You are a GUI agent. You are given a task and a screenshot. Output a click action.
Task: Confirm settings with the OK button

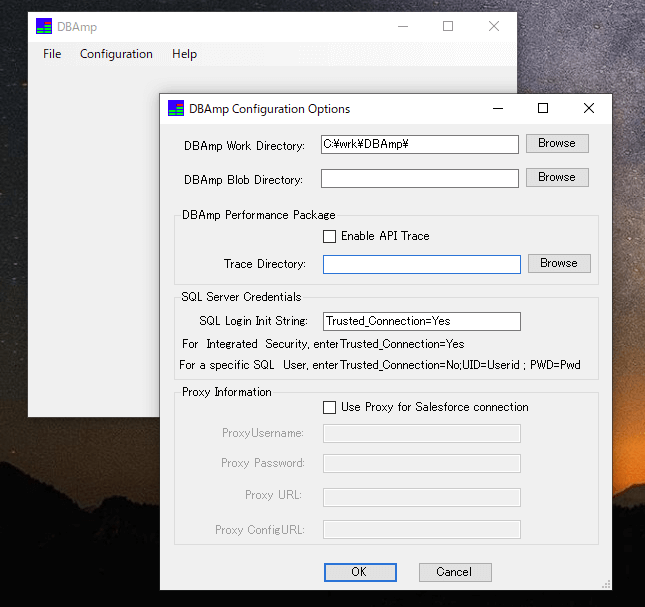pyautogui.click(x=360, y=572)
